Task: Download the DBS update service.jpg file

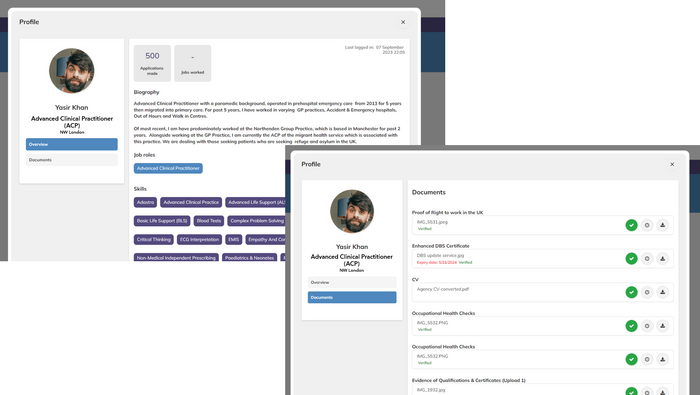Action: tap(662, 258)
